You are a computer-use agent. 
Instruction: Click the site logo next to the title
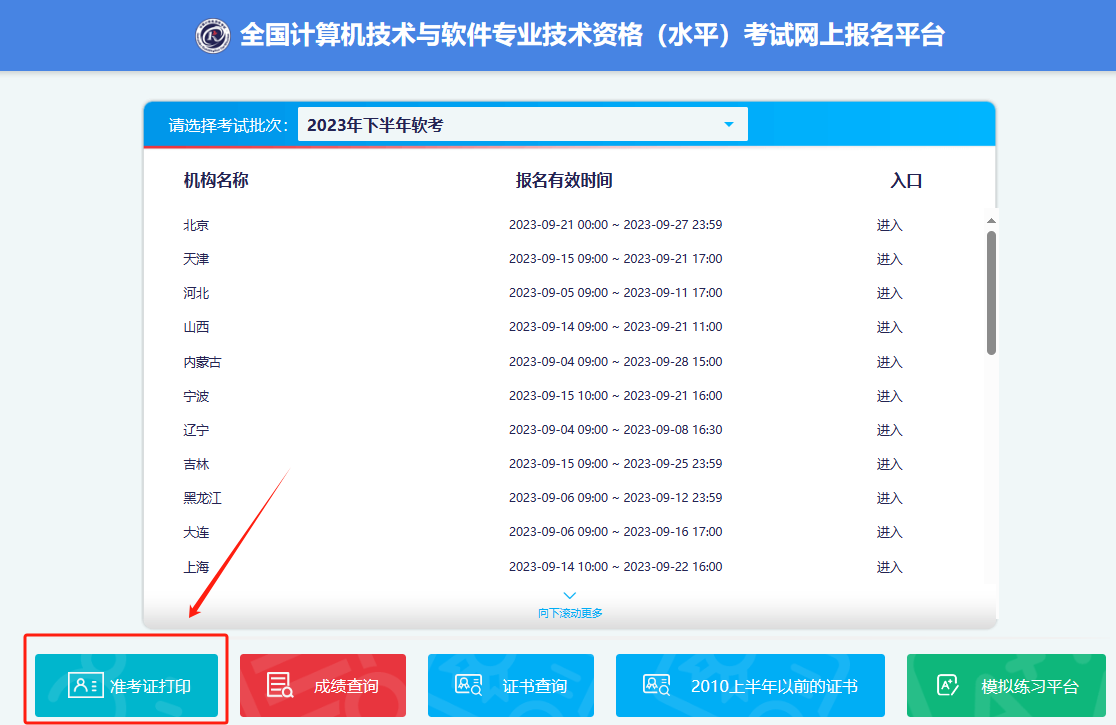coord(213,34)
